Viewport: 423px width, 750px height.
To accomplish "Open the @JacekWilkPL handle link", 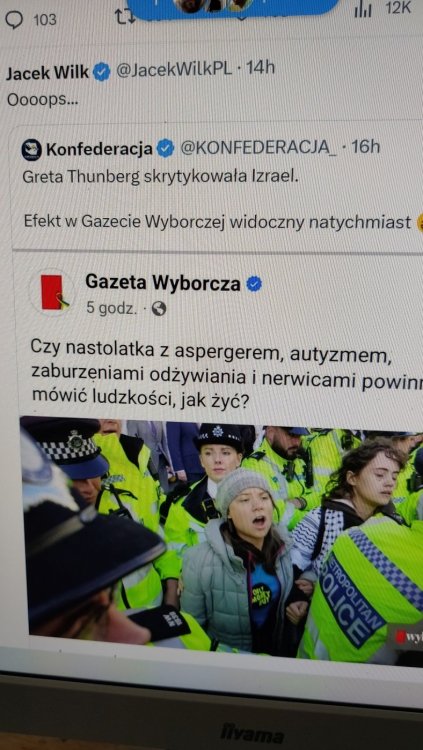I will coord(174,69).
